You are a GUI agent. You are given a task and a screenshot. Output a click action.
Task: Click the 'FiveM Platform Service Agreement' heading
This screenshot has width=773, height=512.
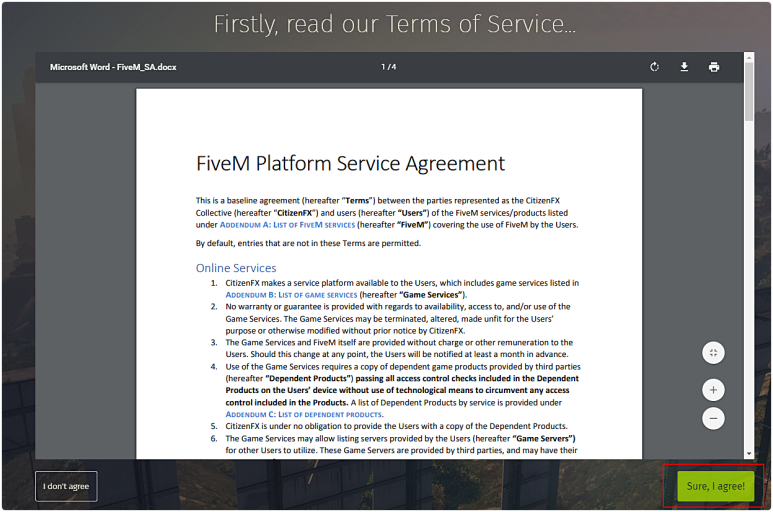click(351, 164)
